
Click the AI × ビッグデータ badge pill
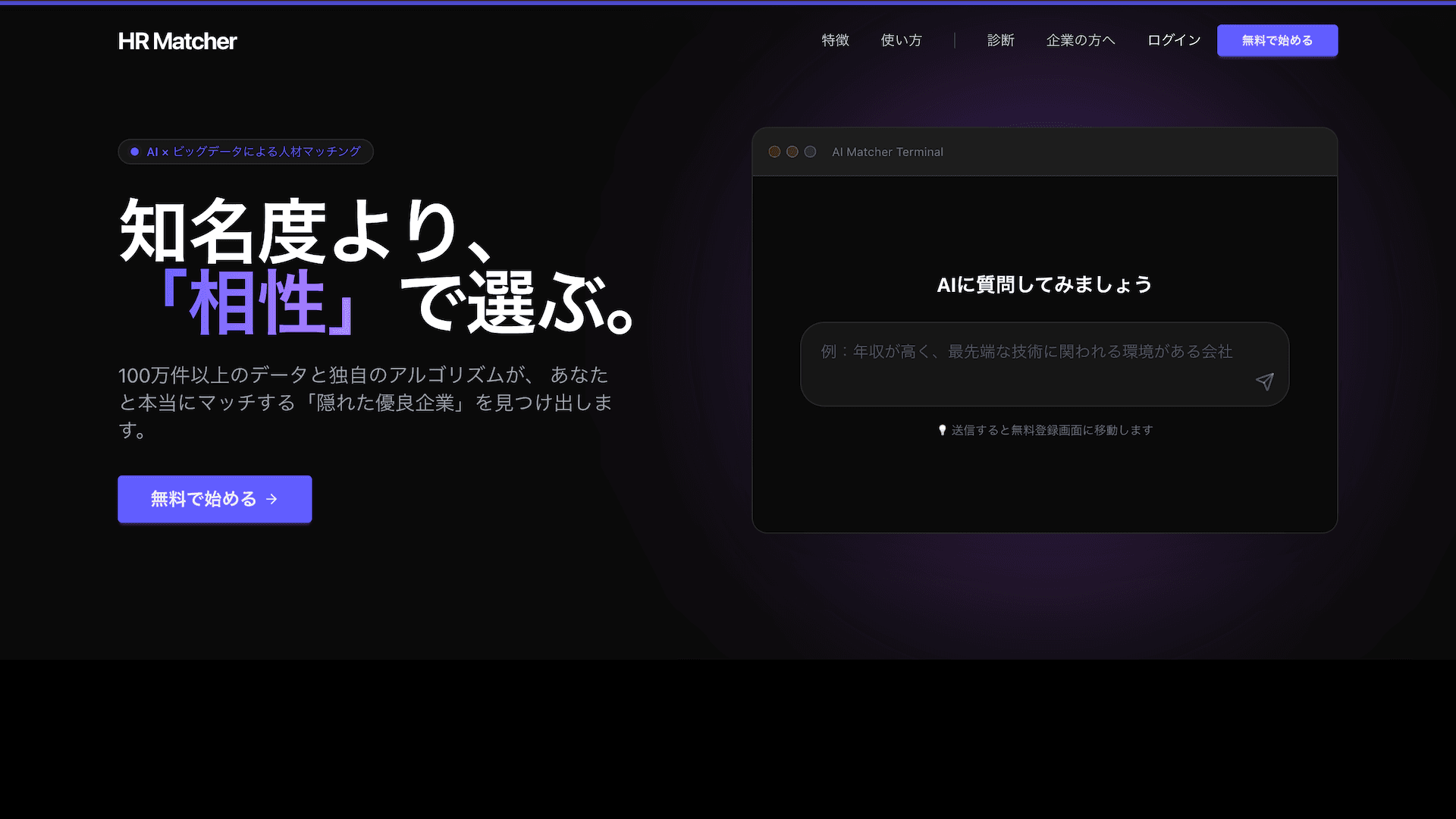(245, 152)
